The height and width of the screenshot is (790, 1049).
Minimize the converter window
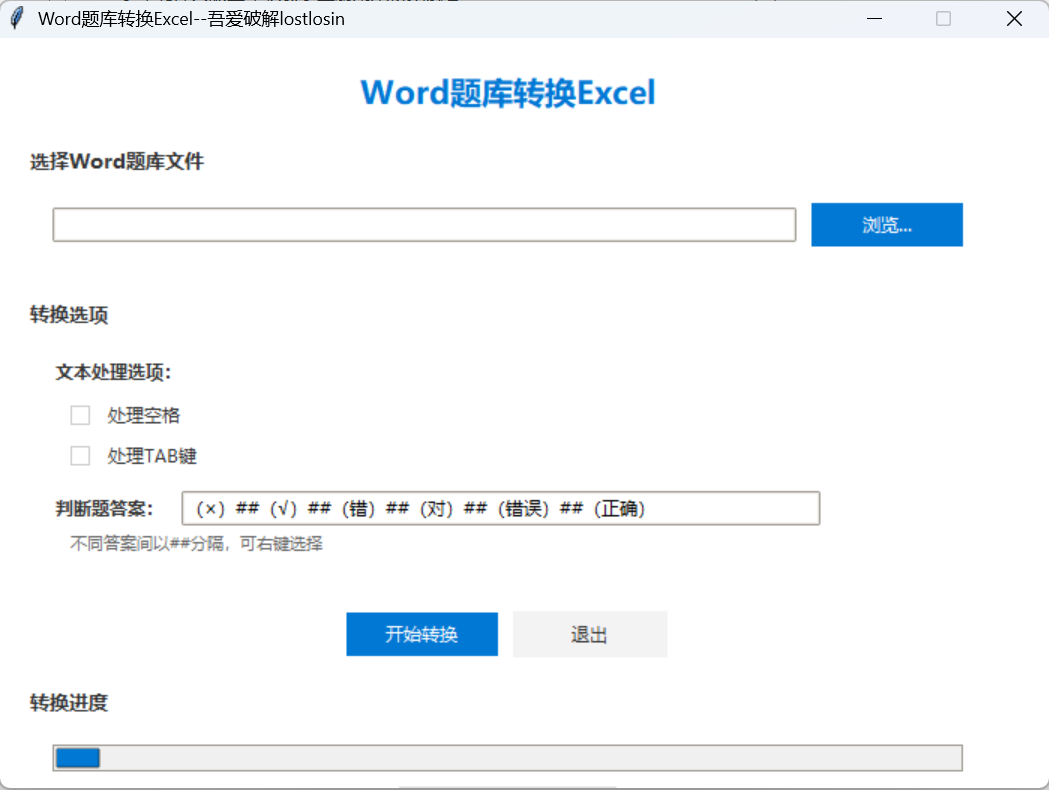pyautogui.click(x=873, y=18)
